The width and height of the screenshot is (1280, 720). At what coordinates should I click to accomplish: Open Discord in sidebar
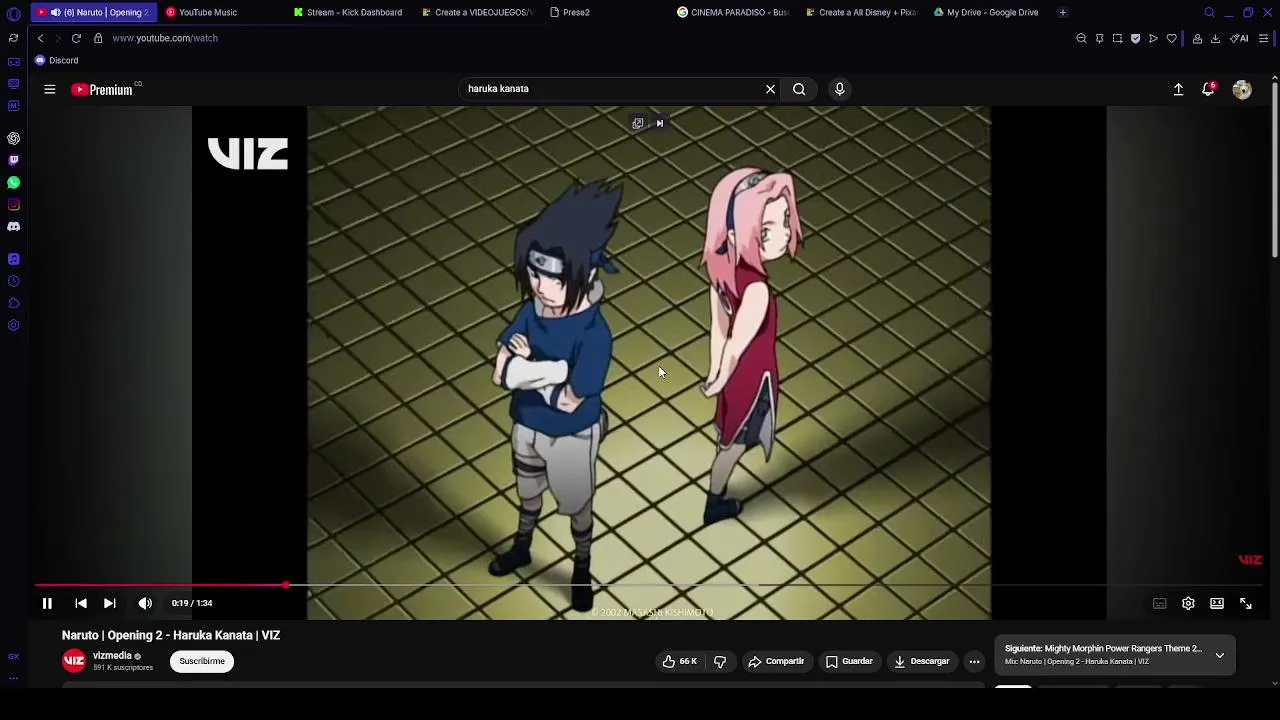pos(13,227)
